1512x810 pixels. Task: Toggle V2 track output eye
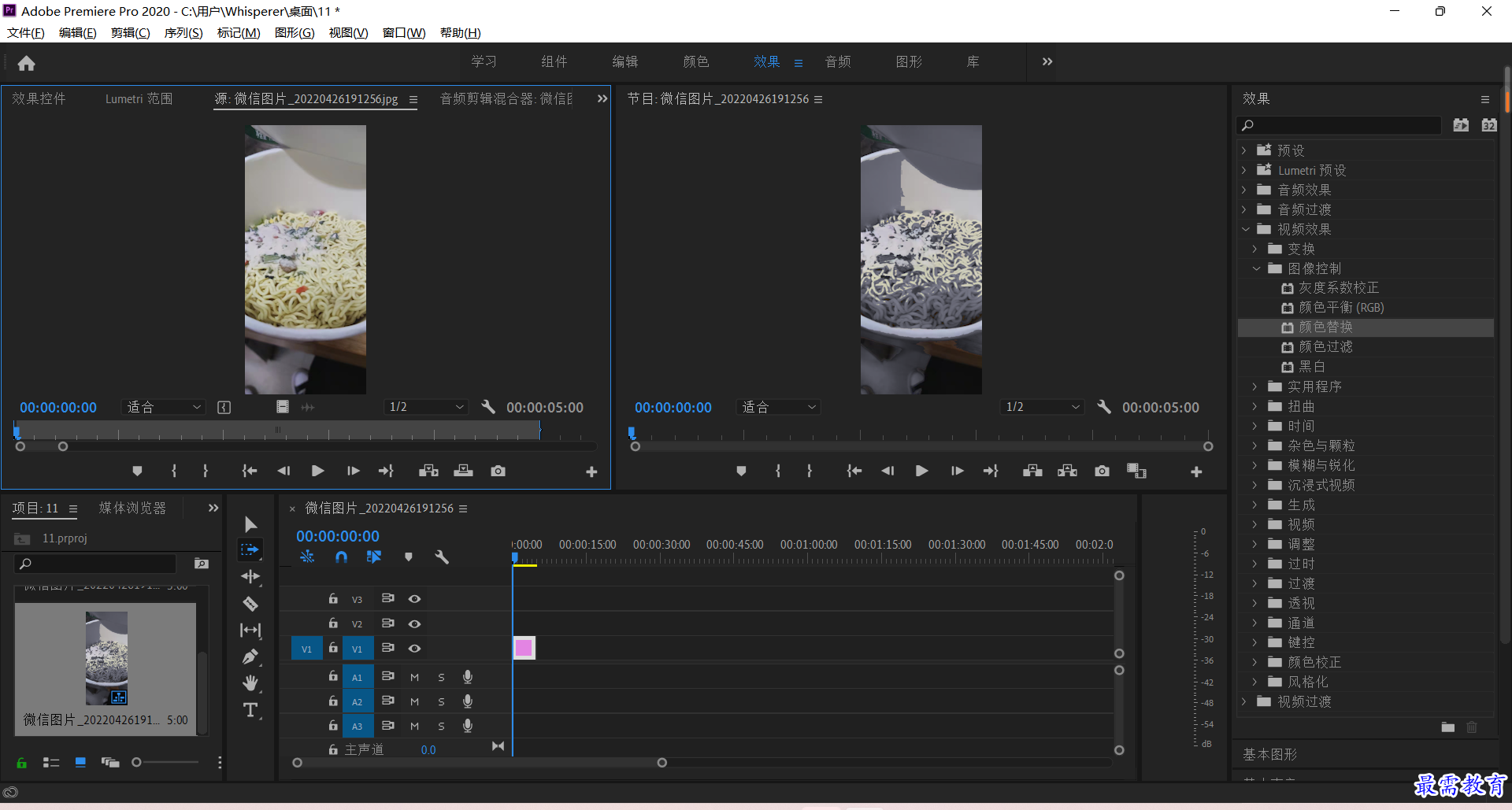(414, 623)
